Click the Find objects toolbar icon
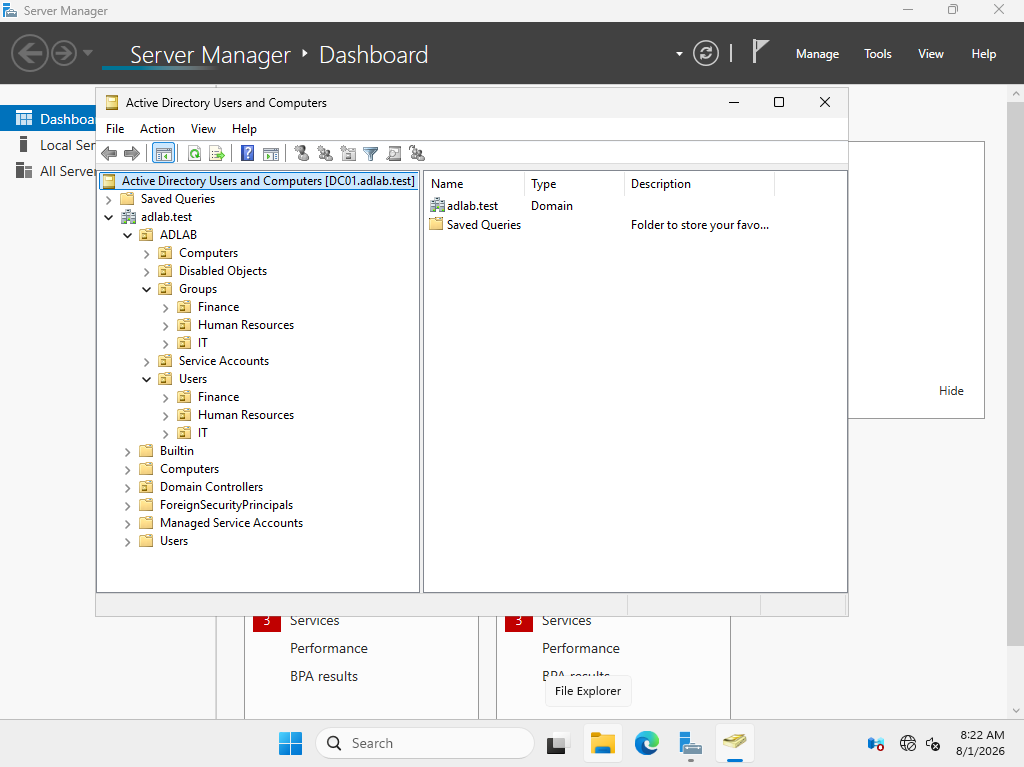The image size is (1024, 767). point(394,154)
